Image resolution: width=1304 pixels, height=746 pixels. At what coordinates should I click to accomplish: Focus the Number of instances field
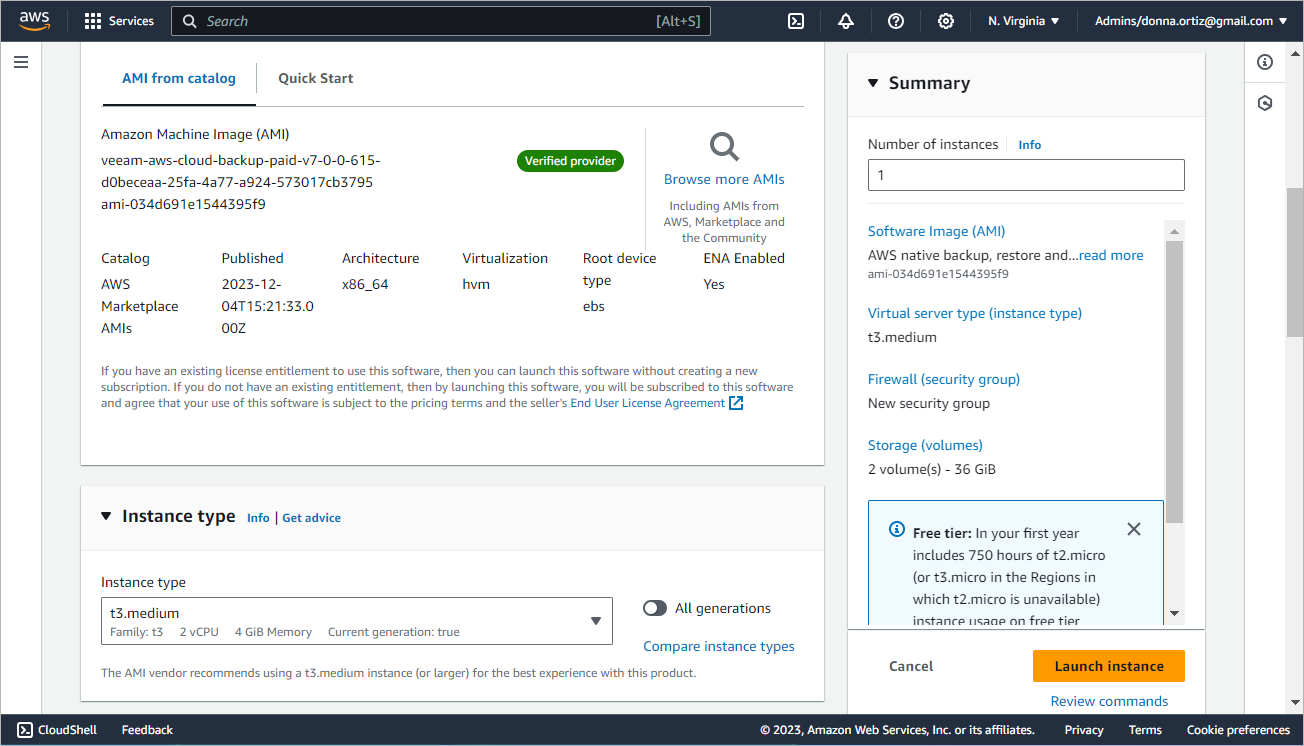point(1026,175)
